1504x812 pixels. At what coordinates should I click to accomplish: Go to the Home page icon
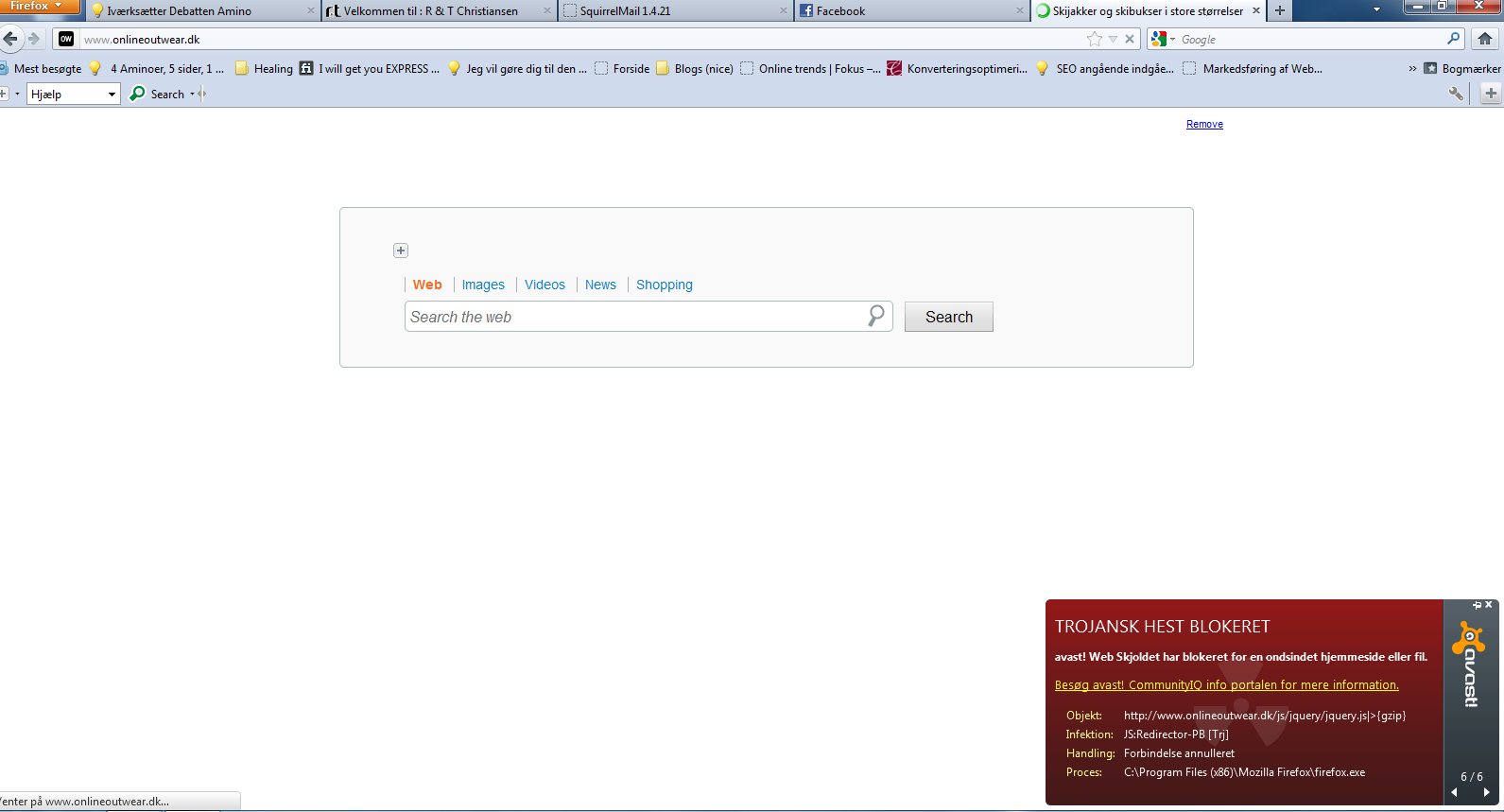pyautogui.click(x=1485, y=39)
